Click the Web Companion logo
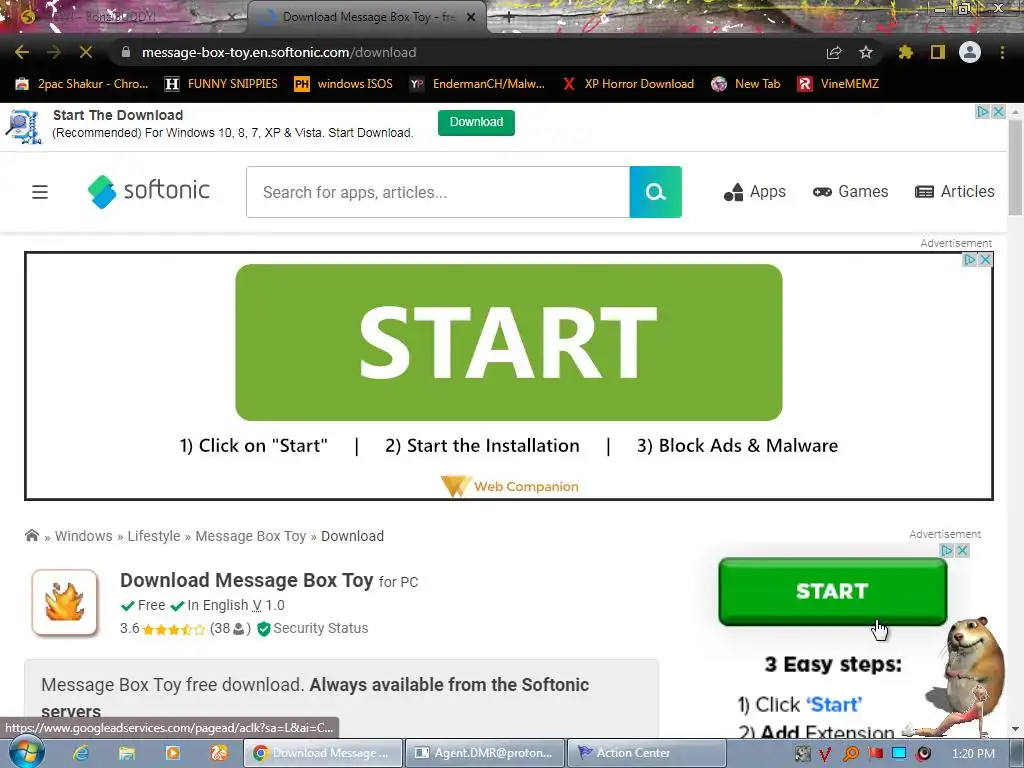1024x768 pixels. [x=510, y=486]
